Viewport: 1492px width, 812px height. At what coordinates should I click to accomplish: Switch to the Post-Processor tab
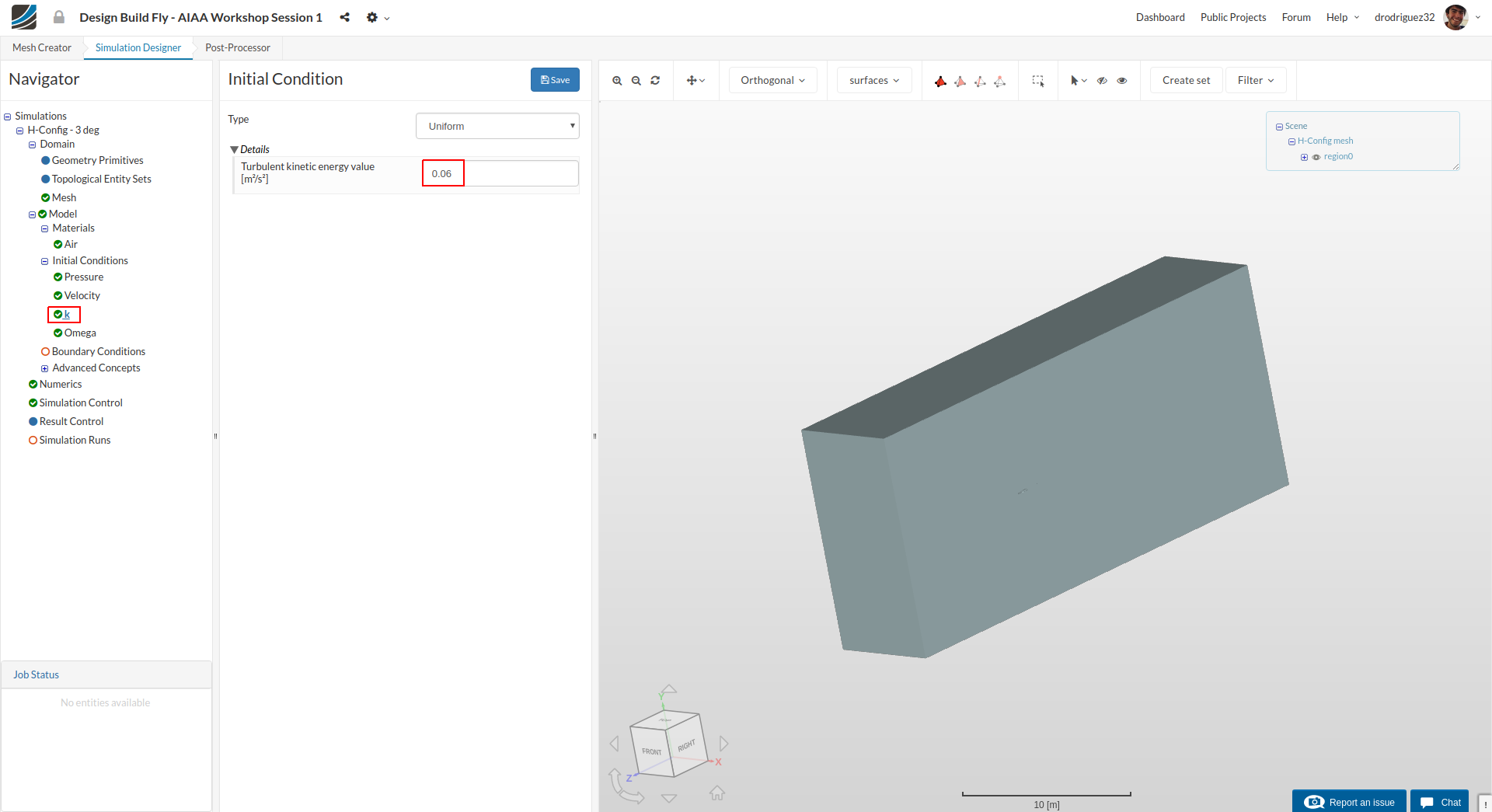237,47
